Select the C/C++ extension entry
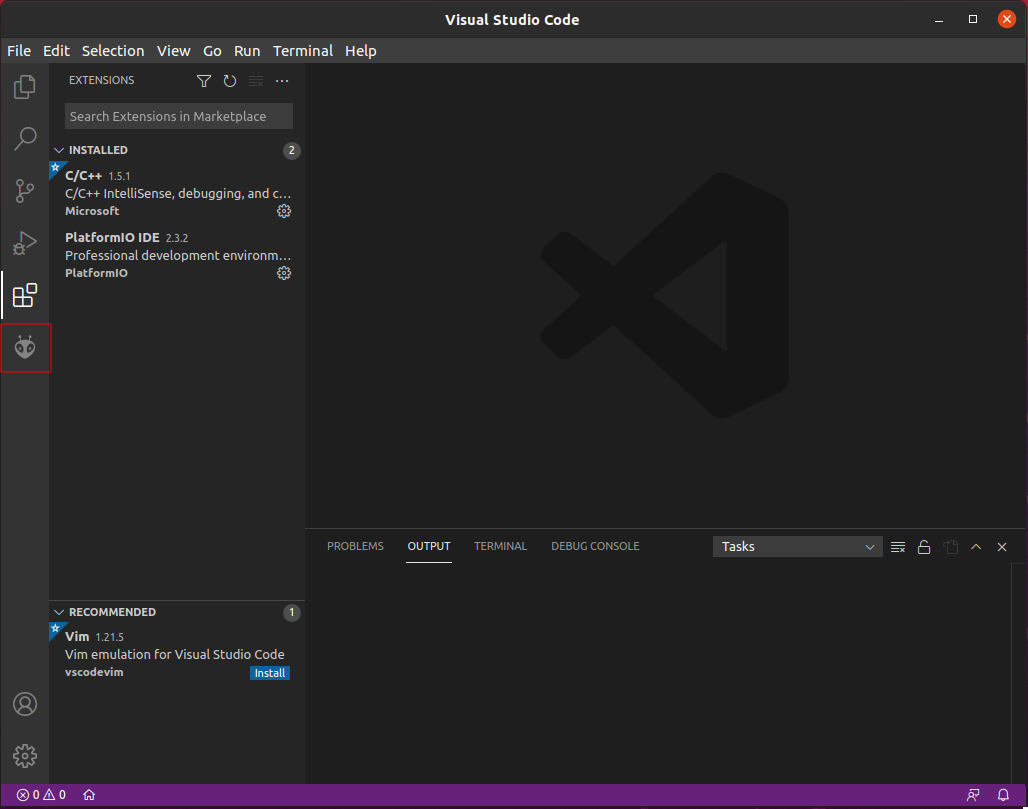This screenshot has width=1028, height=809. [x=177, y=193]
